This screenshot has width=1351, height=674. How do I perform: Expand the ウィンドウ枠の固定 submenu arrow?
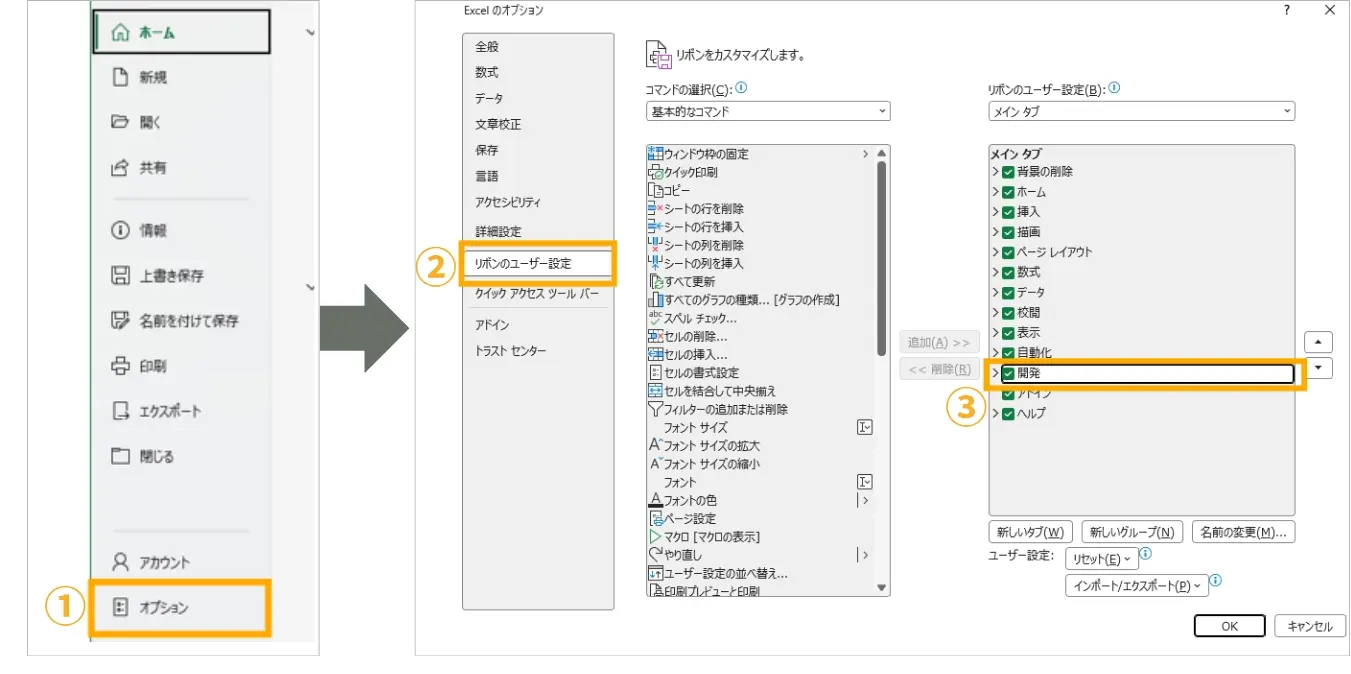865,154
